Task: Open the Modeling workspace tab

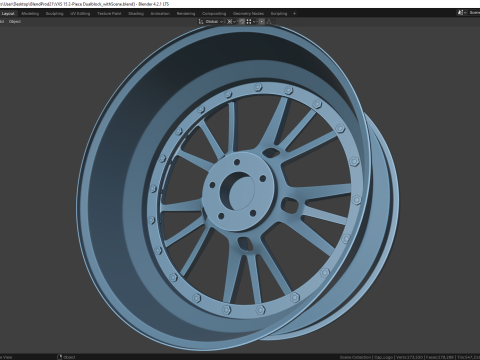Action: point(30,14)
